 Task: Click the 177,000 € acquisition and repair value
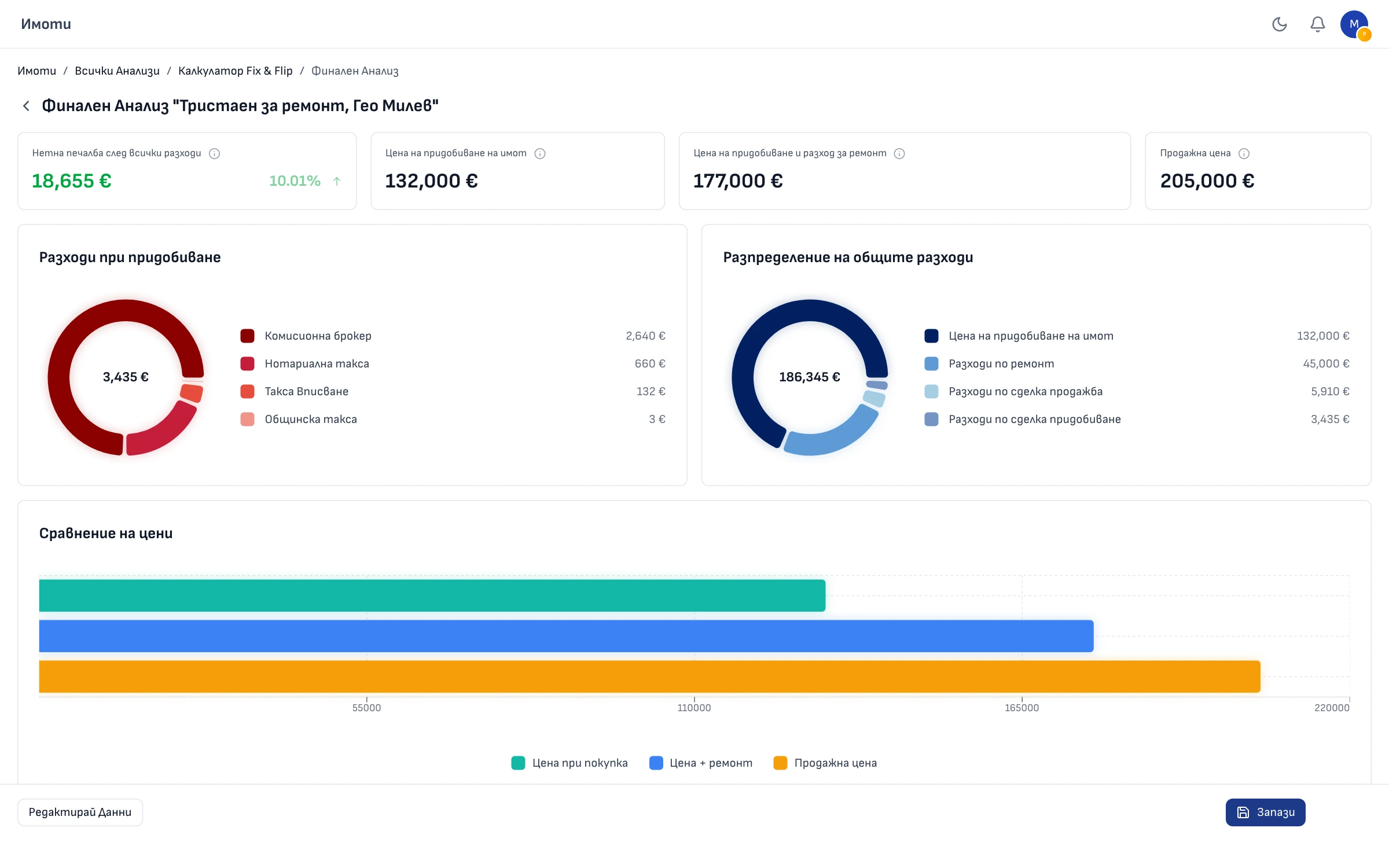[738, 181]
